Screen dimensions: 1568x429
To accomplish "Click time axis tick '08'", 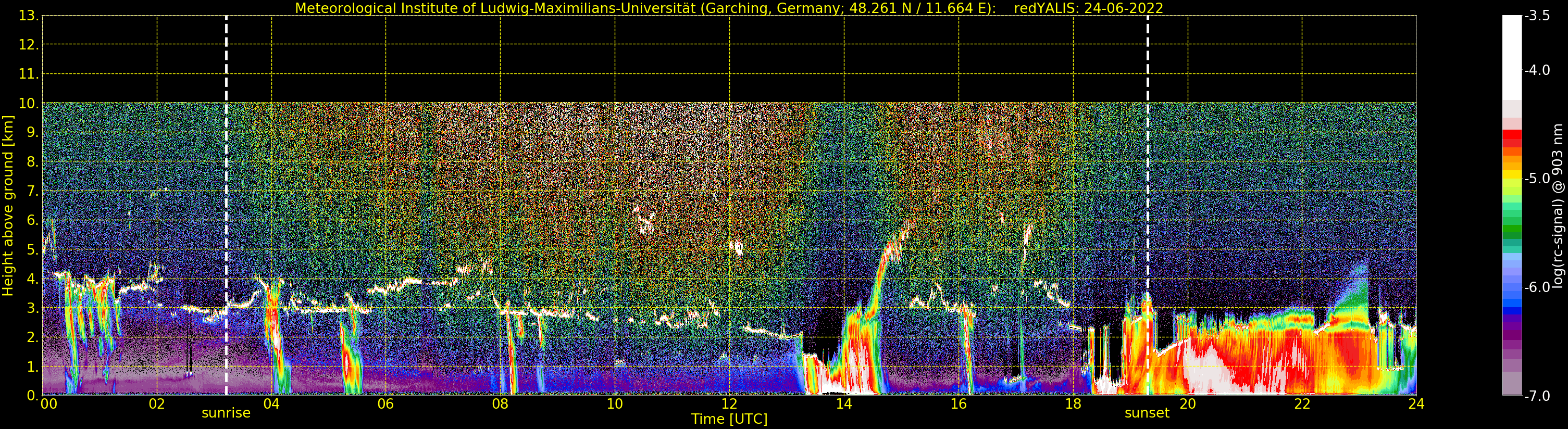I will coord(500,403).
